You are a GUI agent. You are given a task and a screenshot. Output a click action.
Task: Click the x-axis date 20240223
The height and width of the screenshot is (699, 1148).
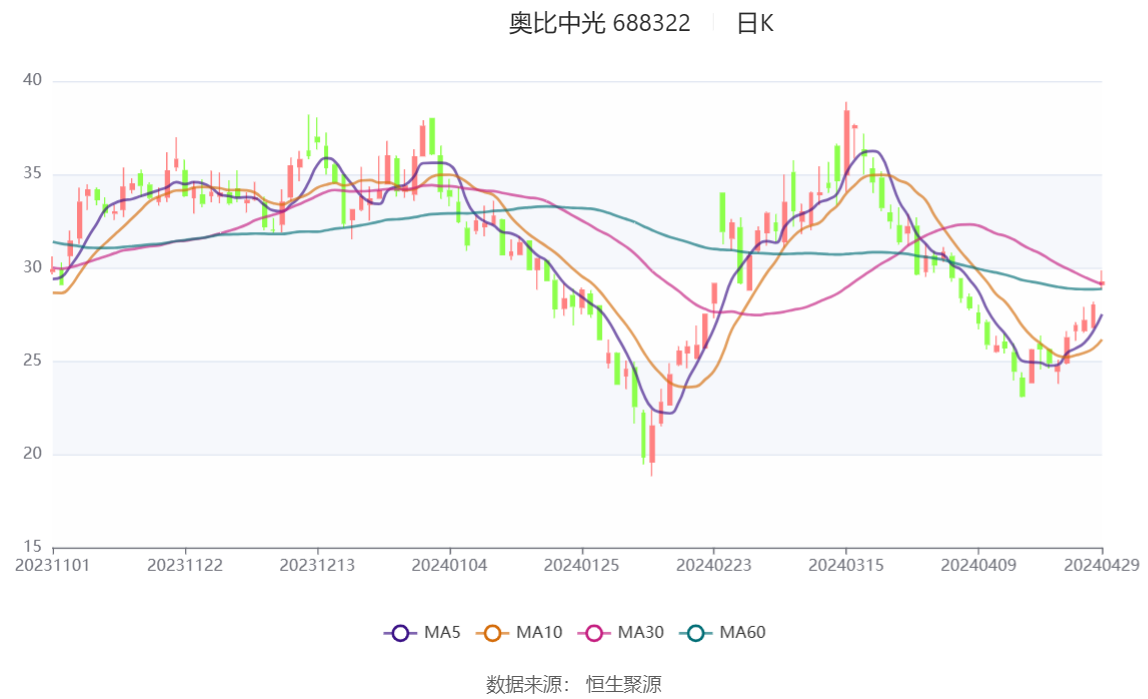coord(714,565)
